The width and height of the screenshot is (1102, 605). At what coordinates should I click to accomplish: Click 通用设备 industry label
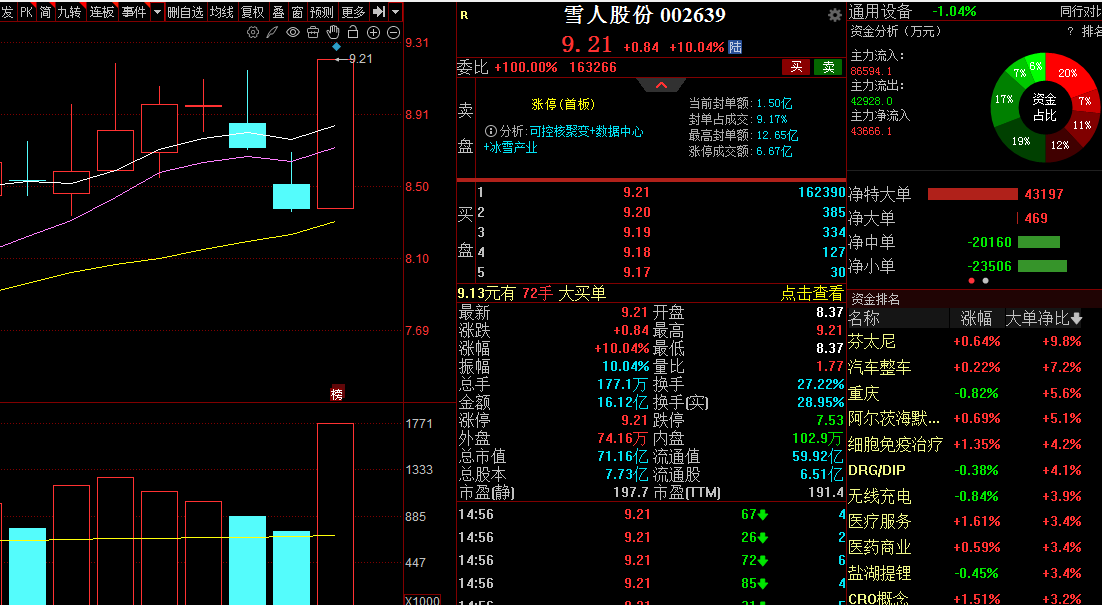[880, 11]
